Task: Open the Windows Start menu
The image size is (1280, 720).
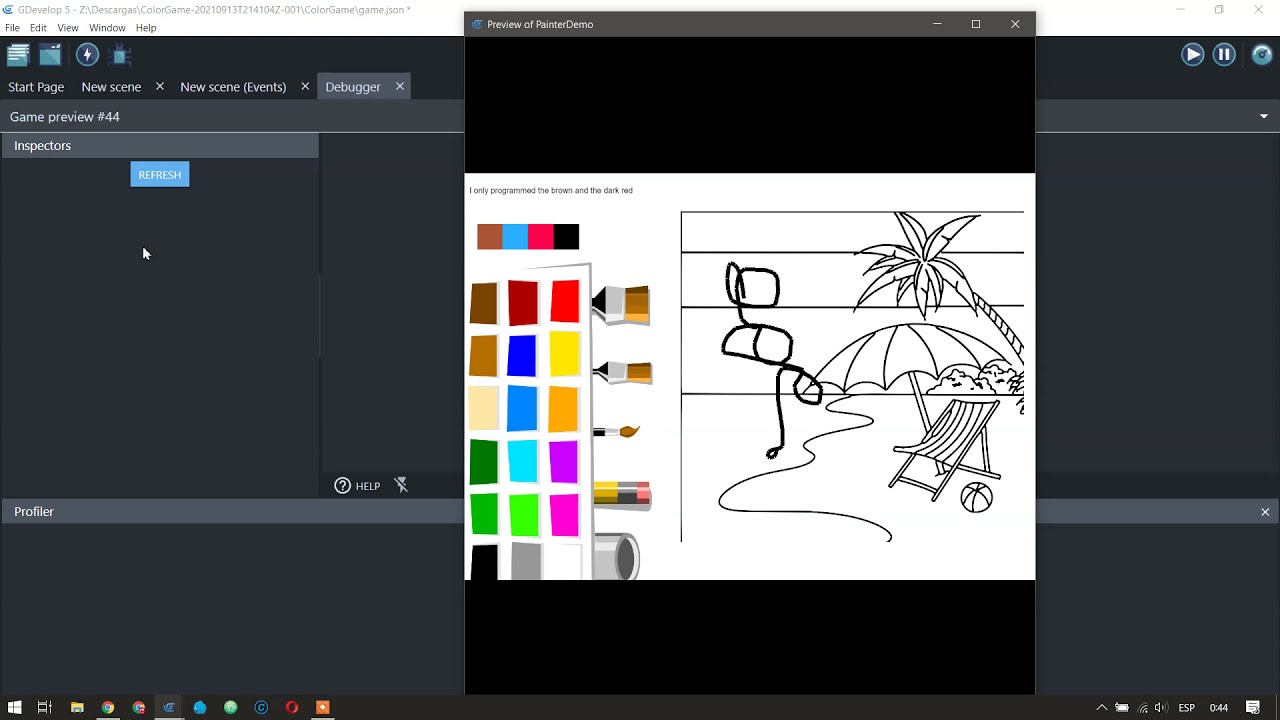Action: coord(14,707)
